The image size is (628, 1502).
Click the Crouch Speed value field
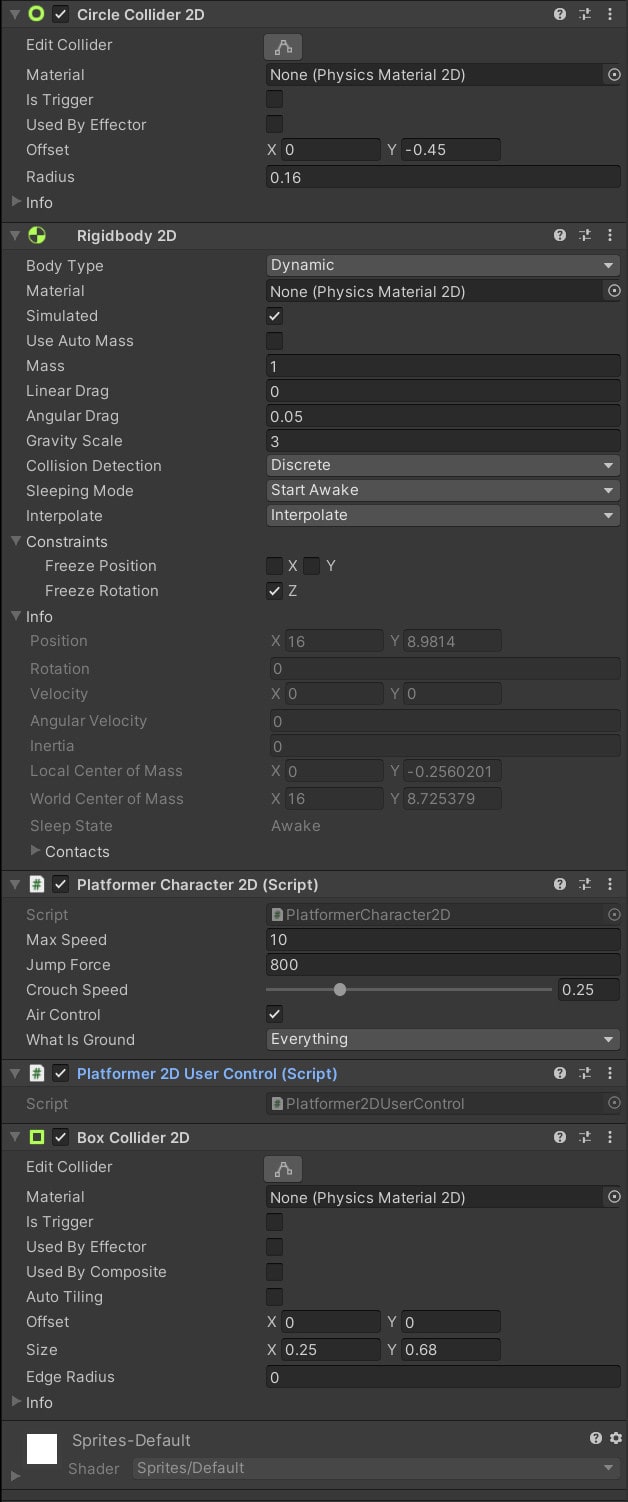[589, 989]
